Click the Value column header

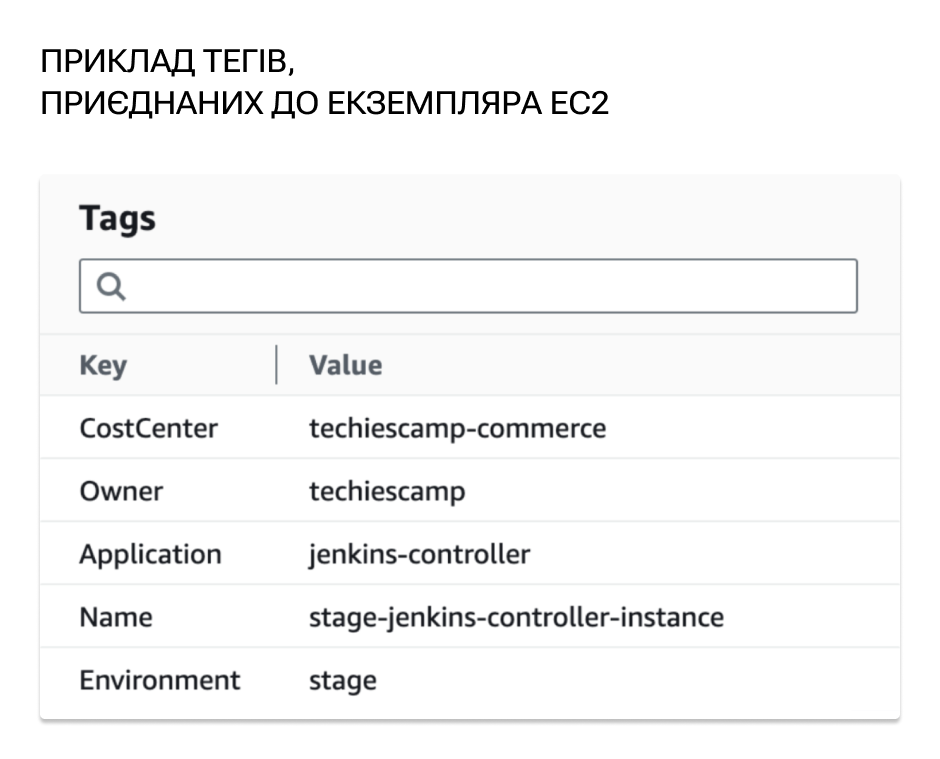click(345, 365)
